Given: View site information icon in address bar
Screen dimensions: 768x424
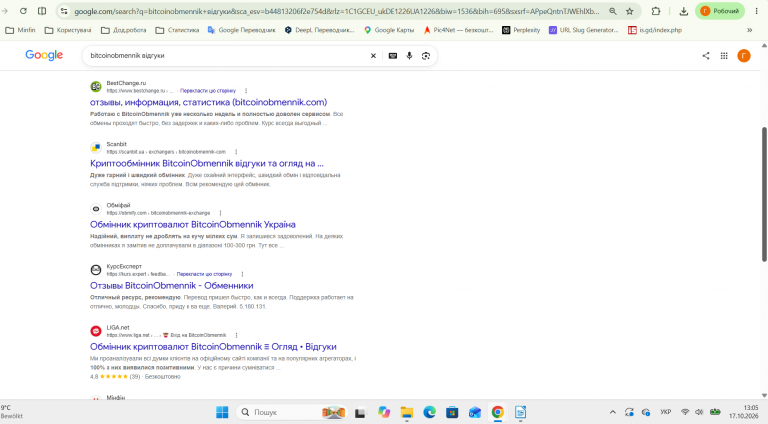Looking at the screenshot, I should (64, 11).
